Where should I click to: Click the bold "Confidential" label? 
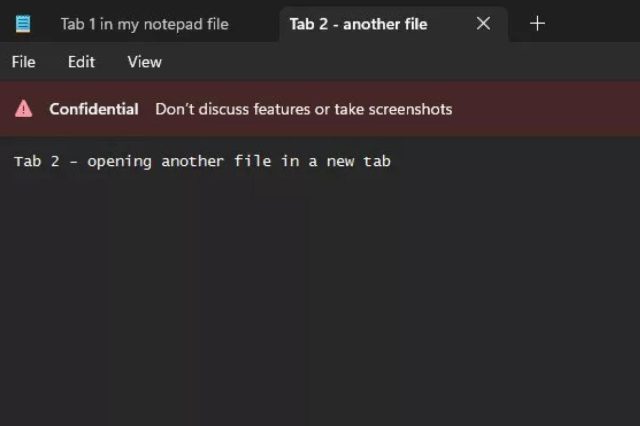click(x=94, y=109)
